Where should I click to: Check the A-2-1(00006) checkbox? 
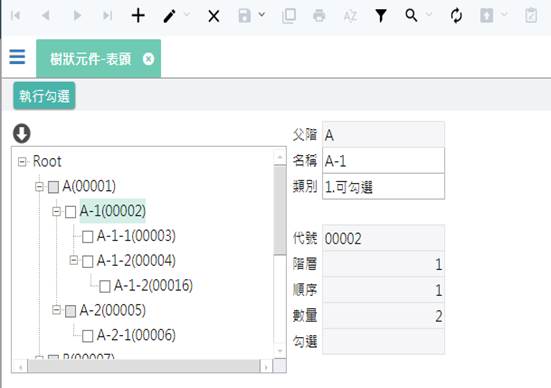(x=87, y=336)
